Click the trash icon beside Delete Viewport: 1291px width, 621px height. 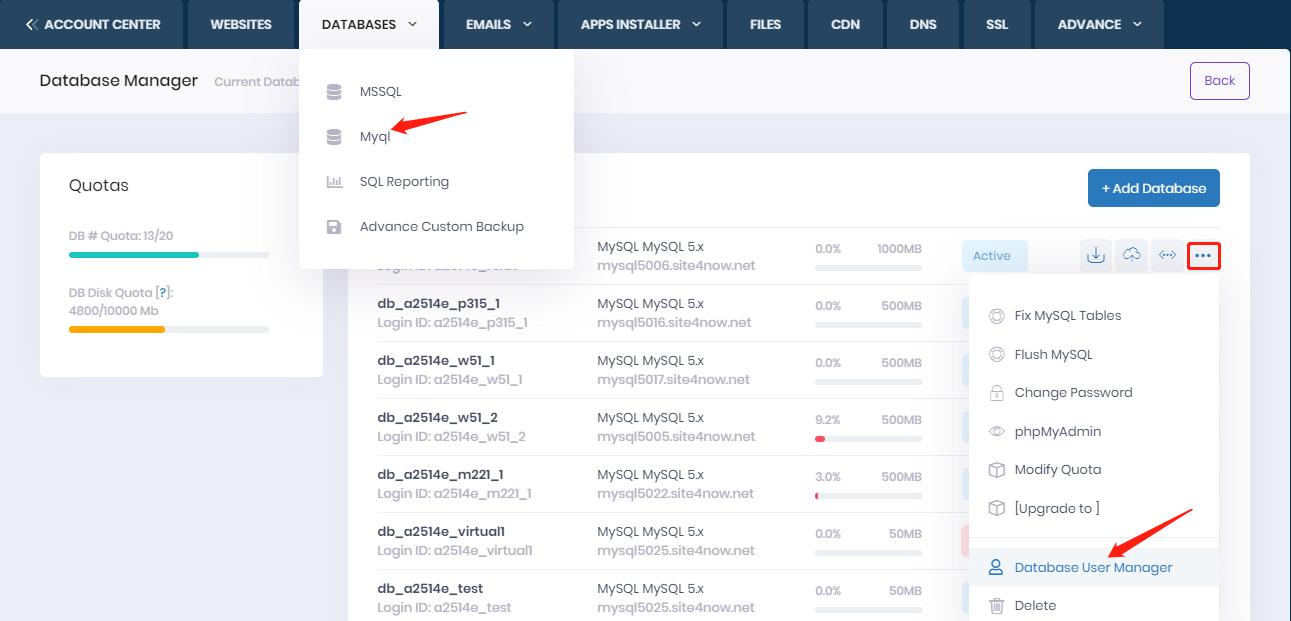coord(996,606)
